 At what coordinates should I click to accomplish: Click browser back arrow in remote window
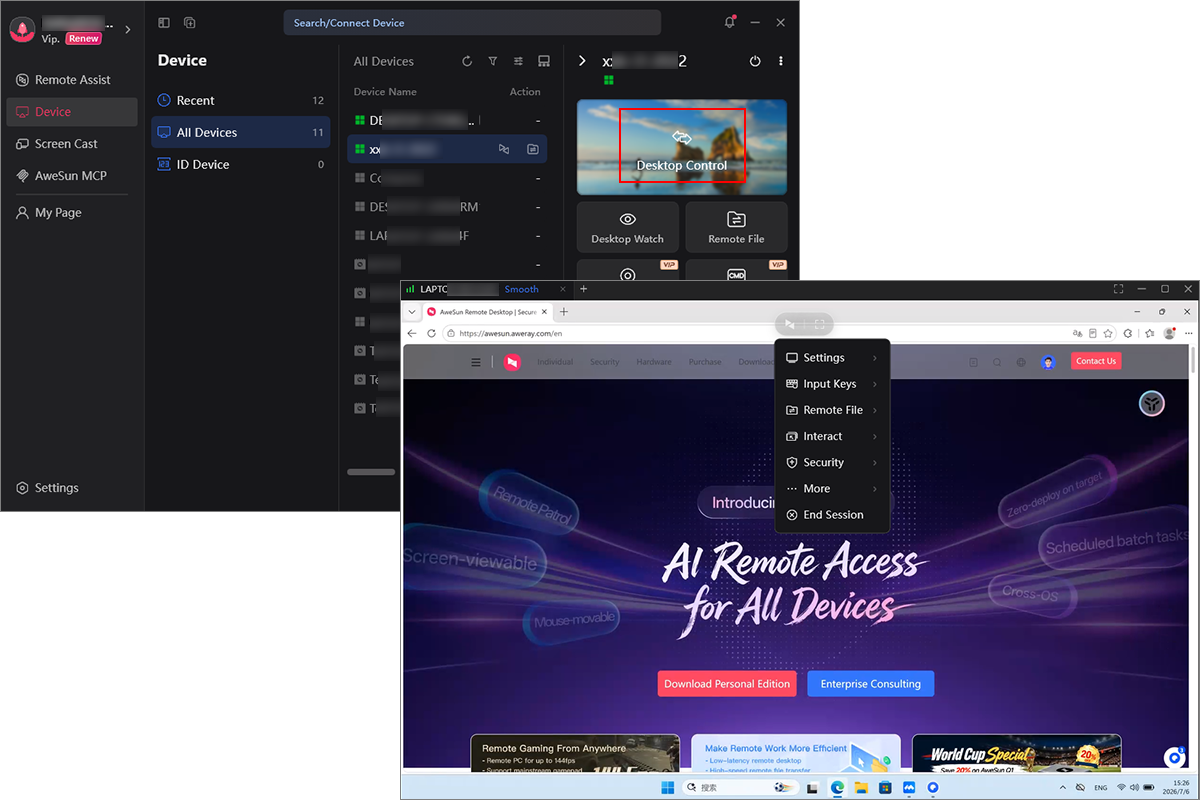click(x=412, y=333)
